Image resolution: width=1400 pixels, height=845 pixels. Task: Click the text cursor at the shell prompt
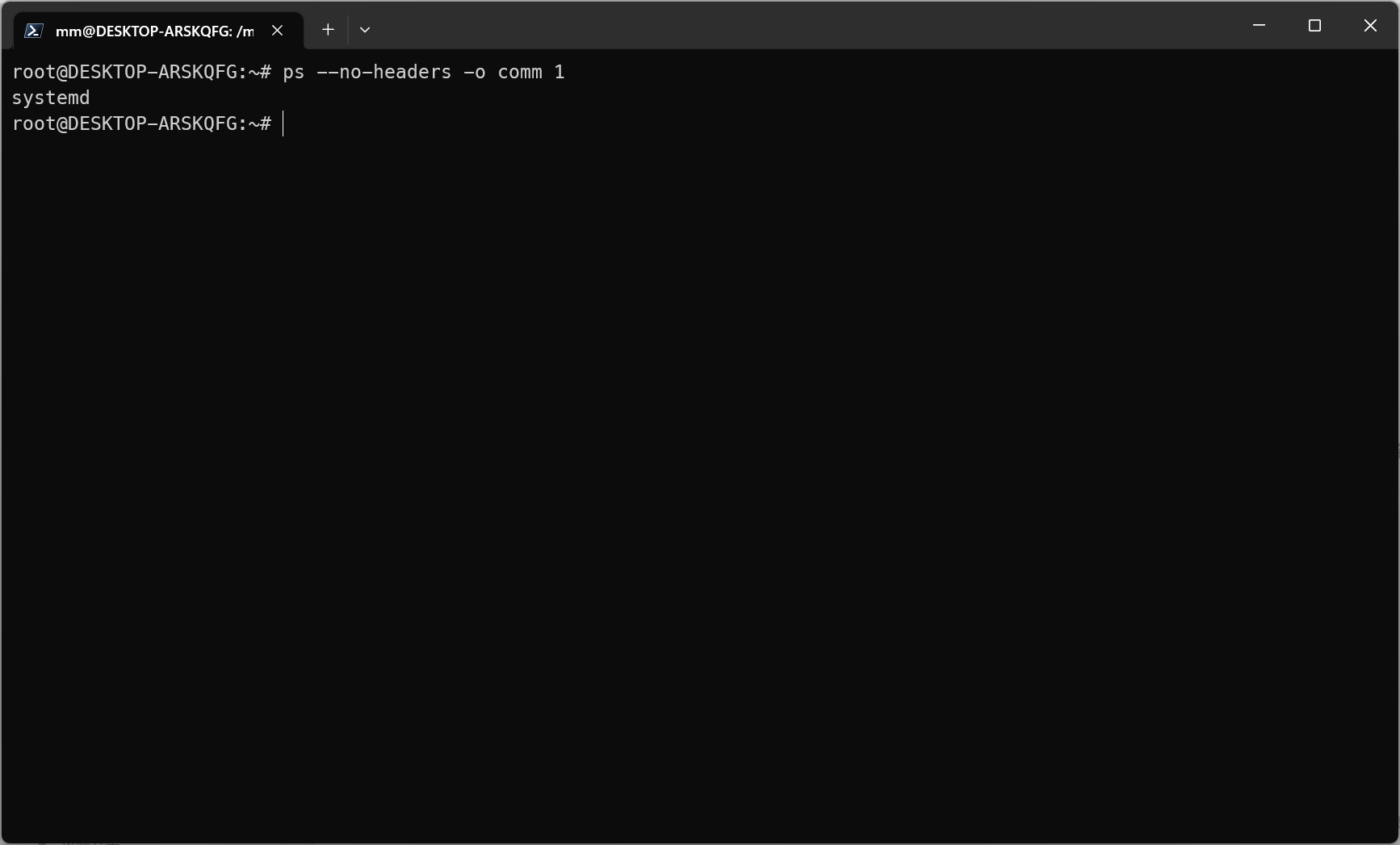pyautogui.click(x=284, y=124)
